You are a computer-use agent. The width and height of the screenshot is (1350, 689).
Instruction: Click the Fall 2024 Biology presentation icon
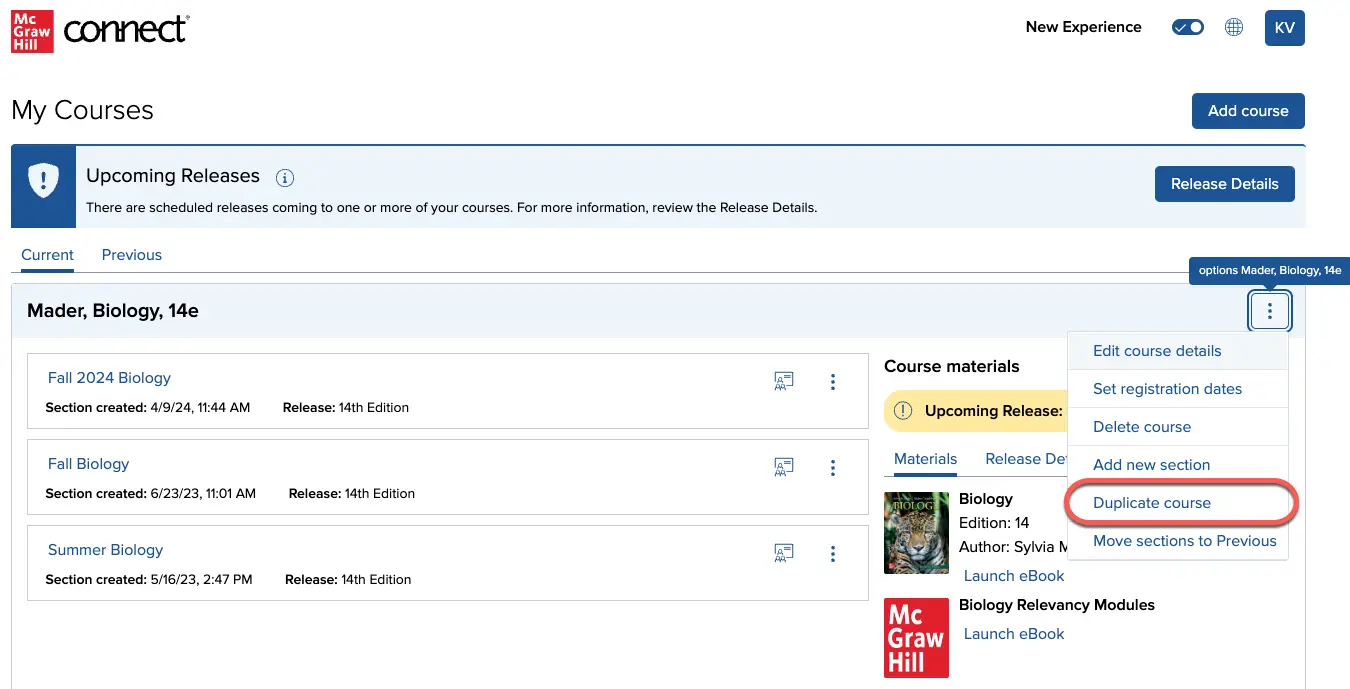coord(784,381)
